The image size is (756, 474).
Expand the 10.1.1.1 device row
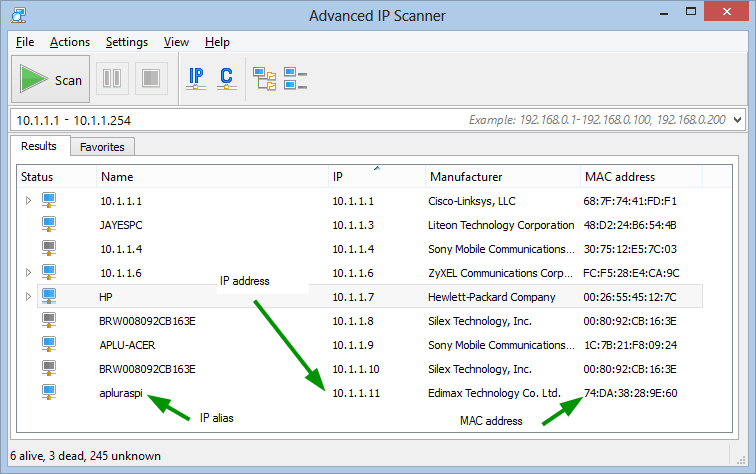tap(28, 201)
